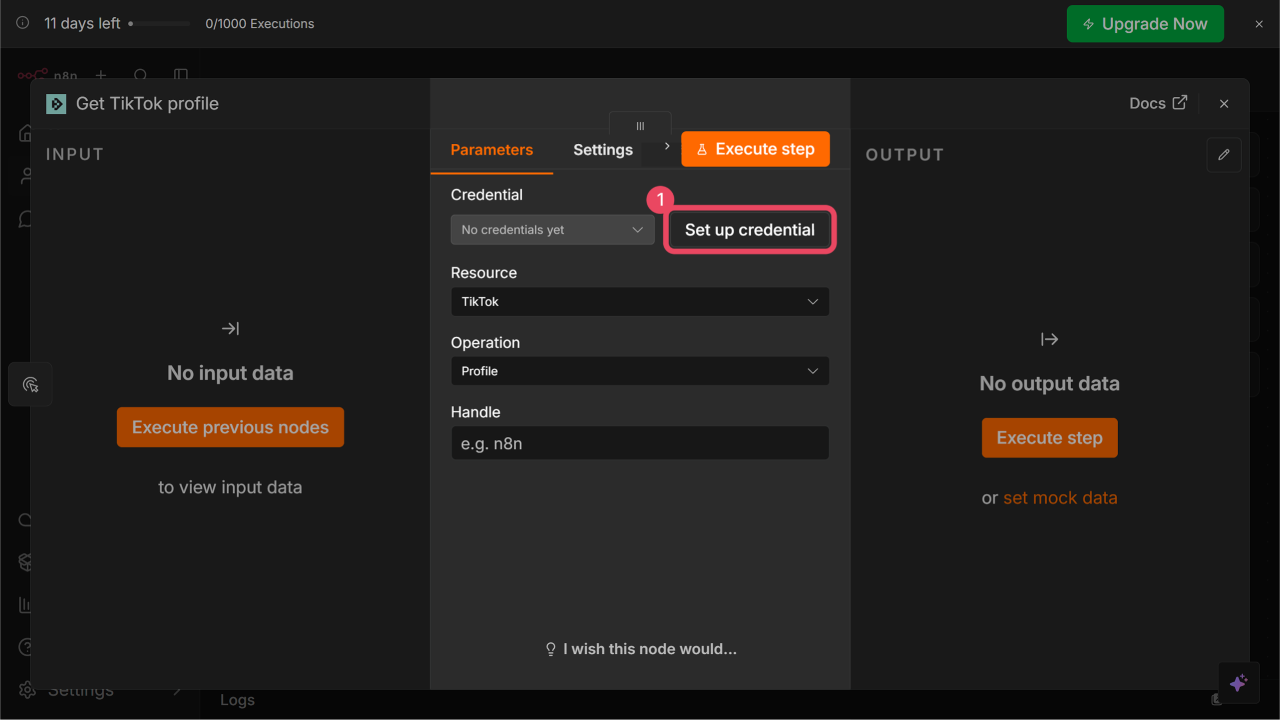
Task: Click the orange Execute step button with flask icon
Action: (755, 149)
